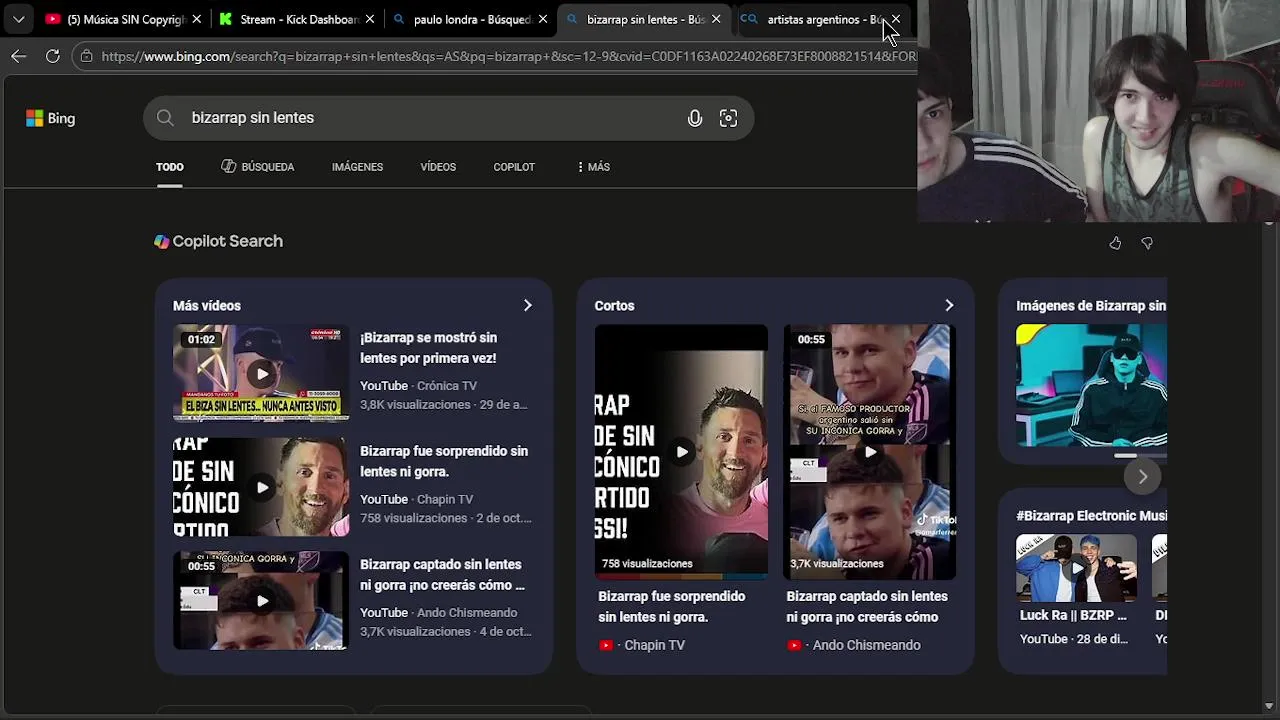
Task: Select the Bing URL in the address bar
Action: tap(508, 56)
